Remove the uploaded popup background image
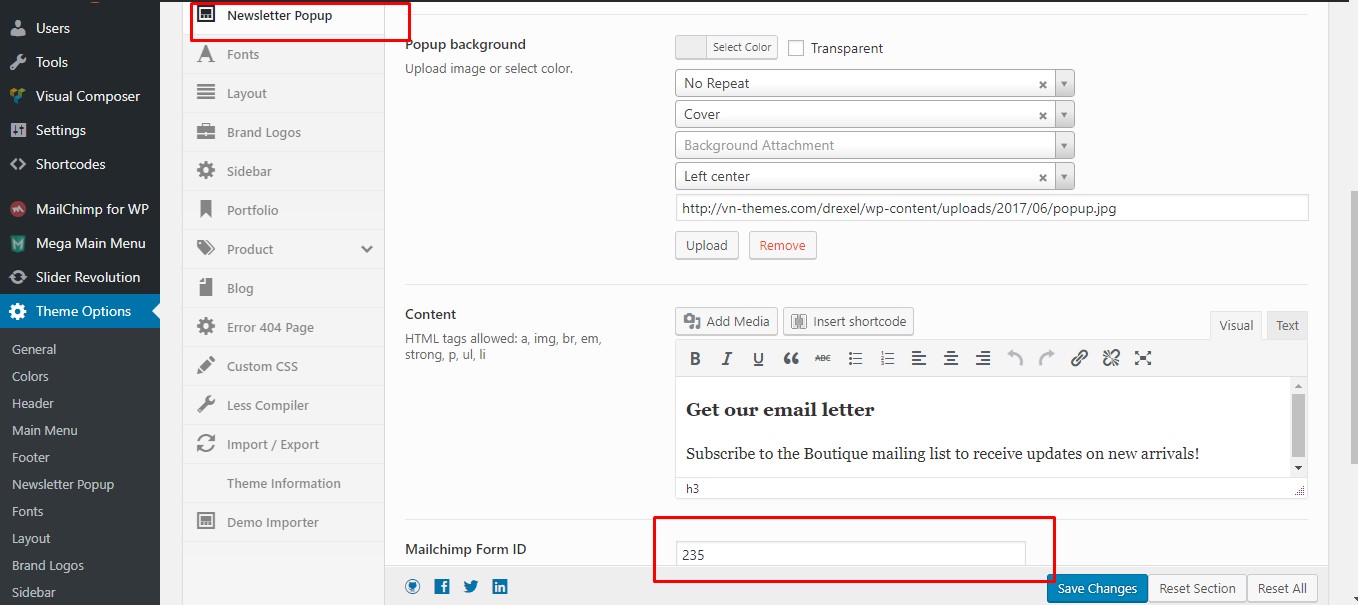 [782, 246]
